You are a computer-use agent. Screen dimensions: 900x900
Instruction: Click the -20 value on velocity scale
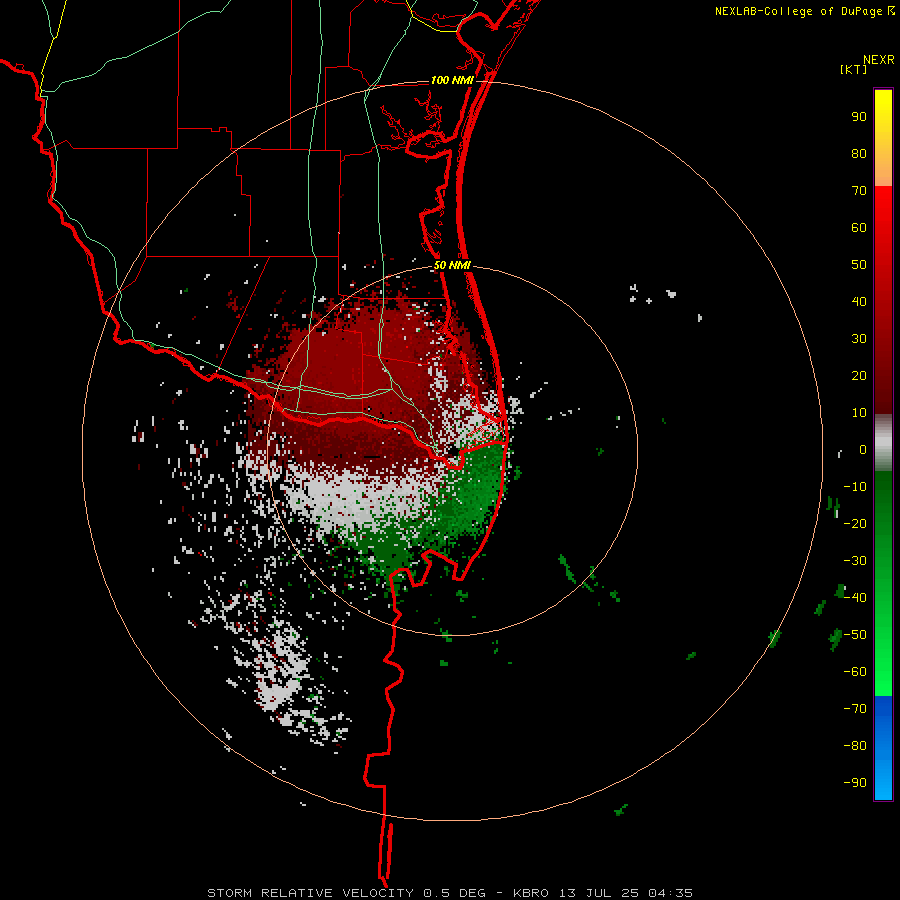click(x=855, y=524)
